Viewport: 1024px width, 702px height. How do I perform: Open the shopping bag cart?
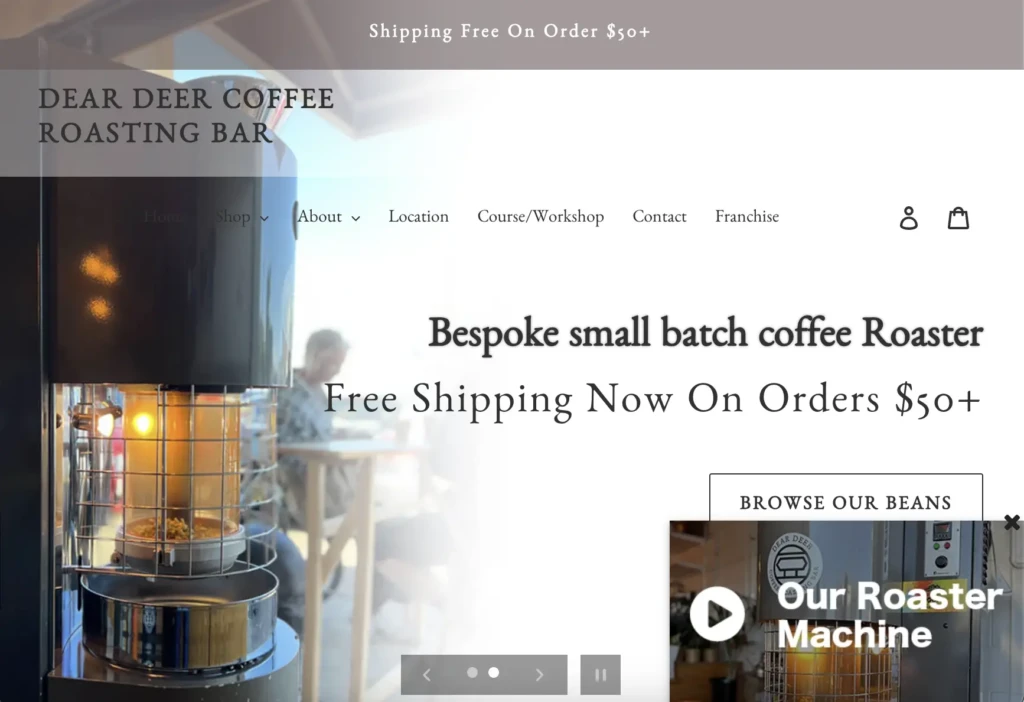point(958,217)
